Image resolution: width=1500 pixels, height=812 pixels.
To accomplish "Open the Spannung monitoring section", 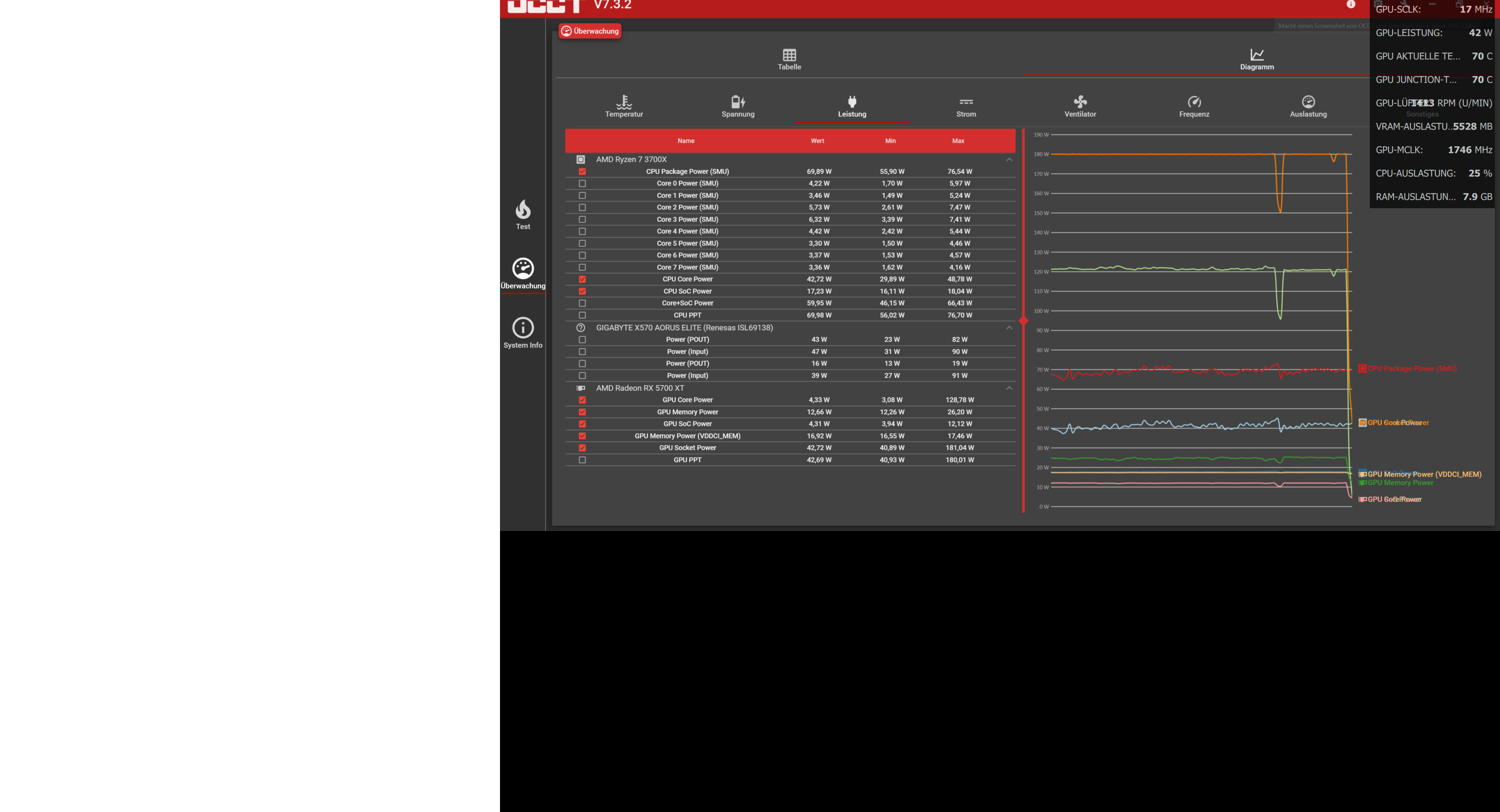I will [x=738, y=106].
